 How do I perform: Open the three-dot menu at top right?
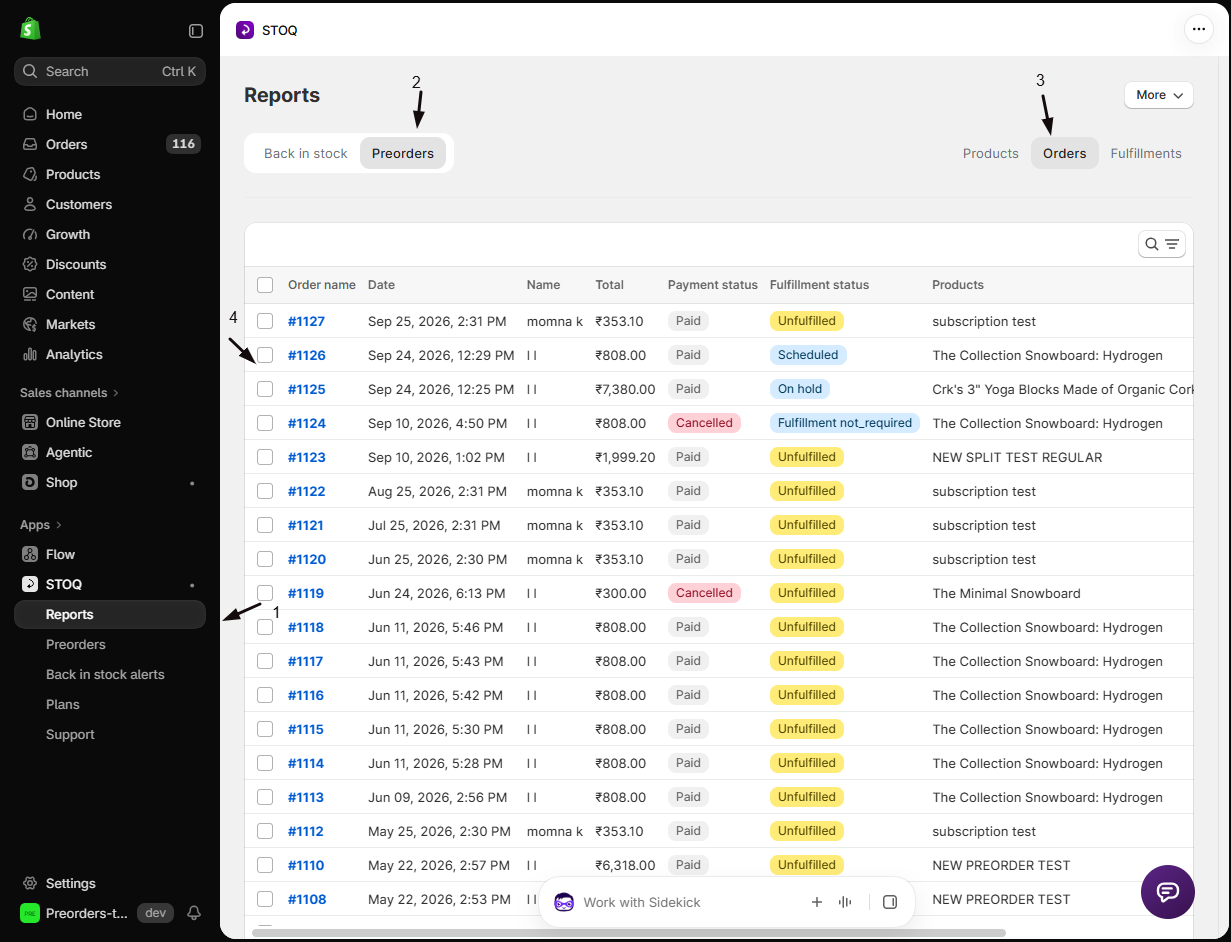[1198, 29]
